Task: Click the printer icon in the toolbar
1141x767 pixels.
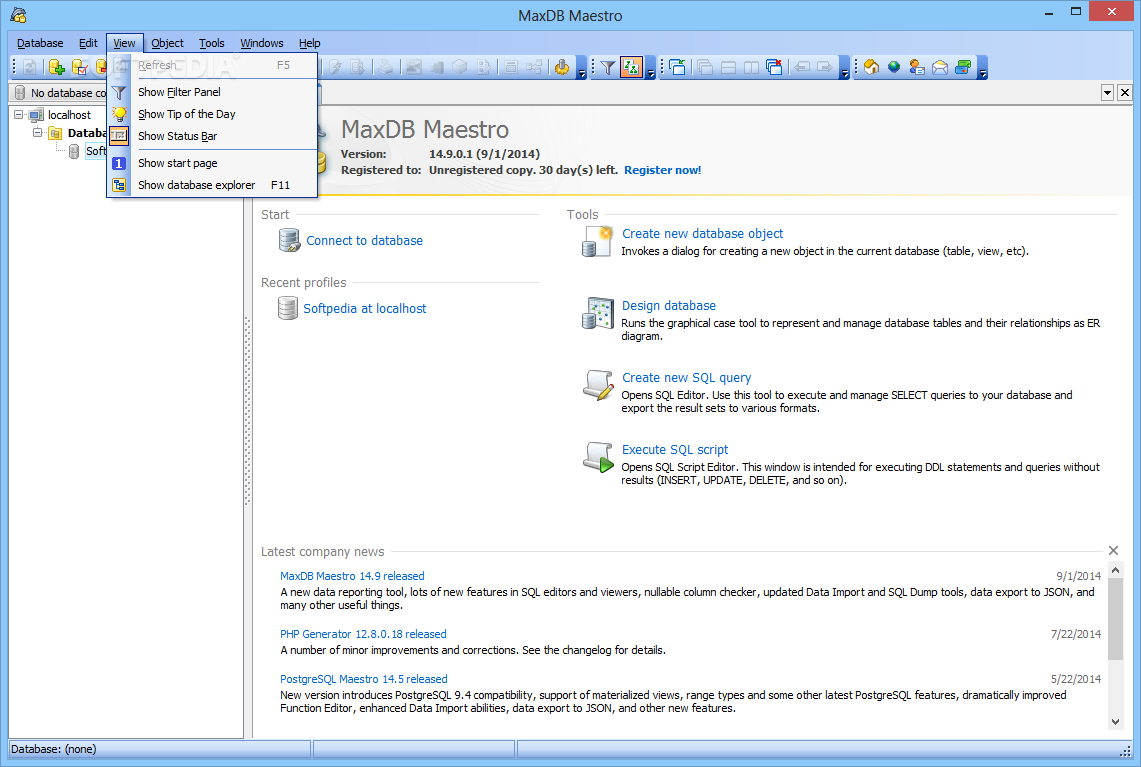Action: pyautogui.click(x=385, y=68)
